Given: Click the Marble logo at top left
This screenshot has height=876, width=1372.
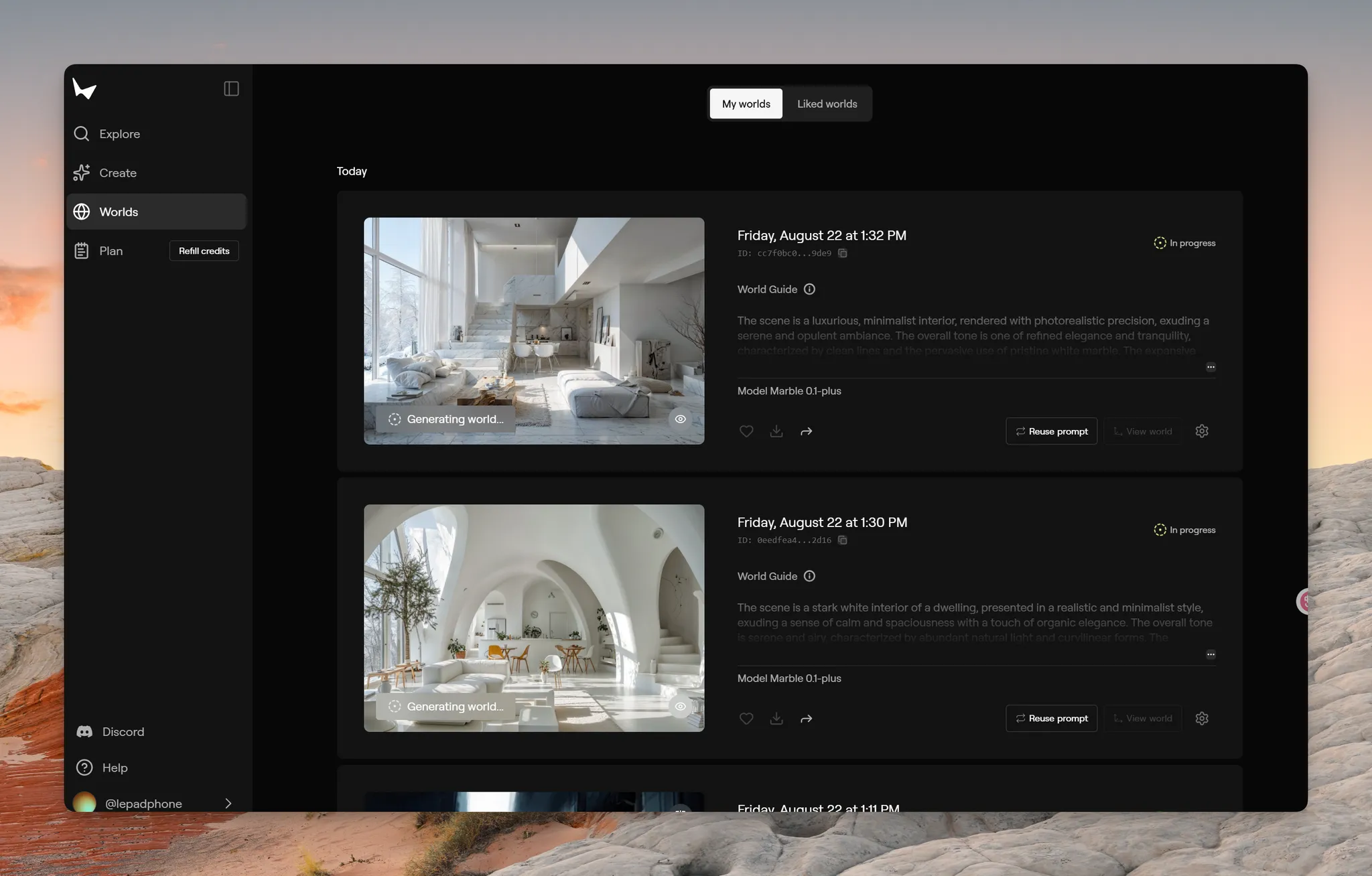Looking at the screenshot, I should click(x=84, y=88).
